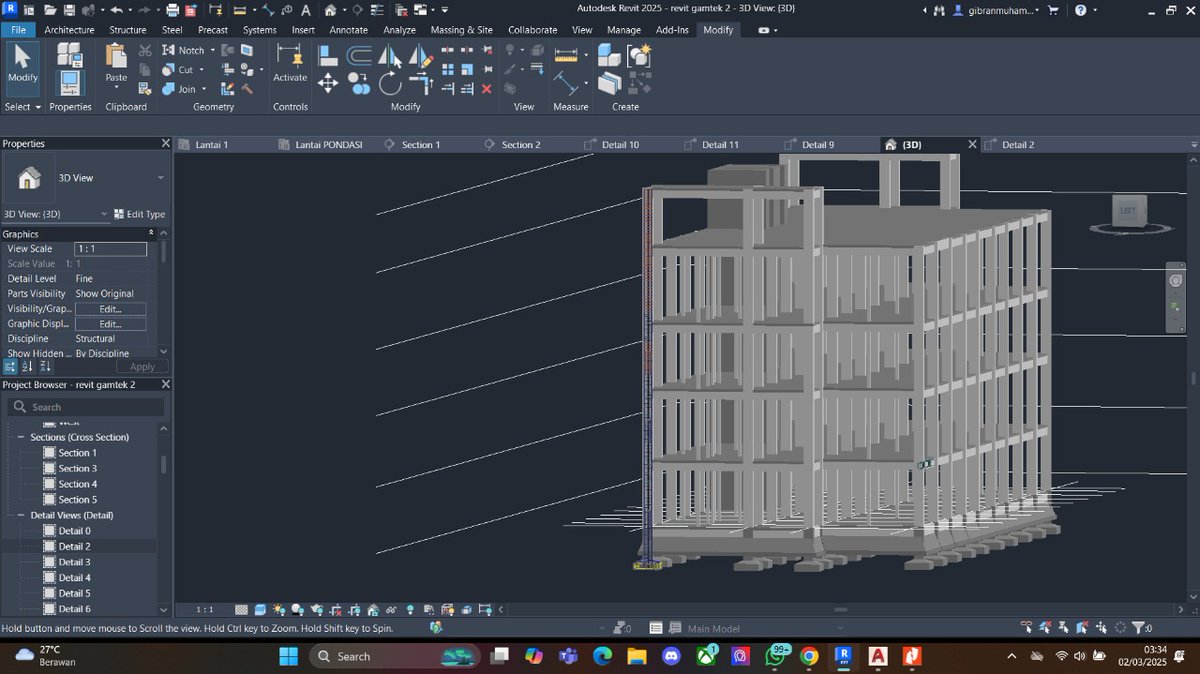Open the 3D View type selector dropdown
The width and height of the screenshot is (1200, 674).
[x=160, y=178]
